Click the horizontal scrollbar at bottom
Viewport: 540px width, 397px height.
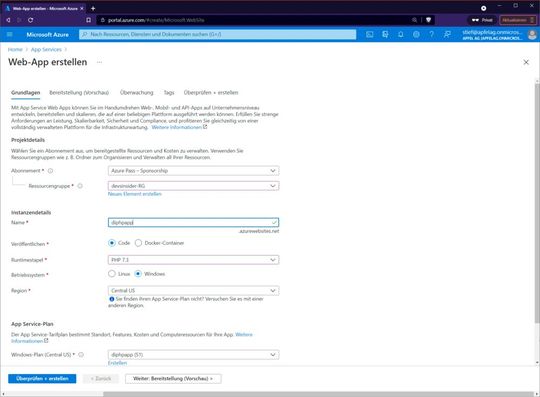318,394
